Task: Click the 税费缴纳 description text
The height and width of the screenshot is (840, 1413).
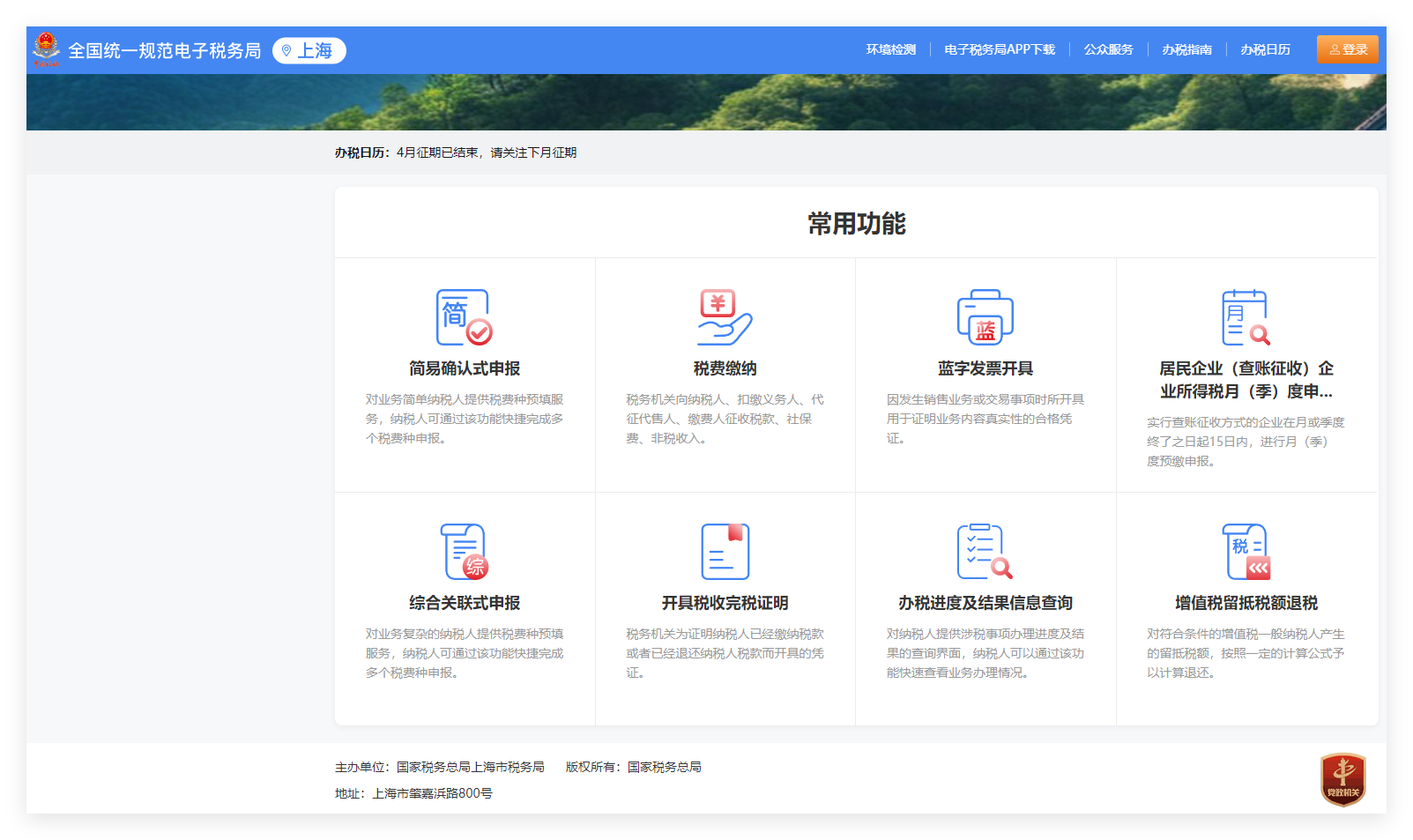Action: click(725, 419)
